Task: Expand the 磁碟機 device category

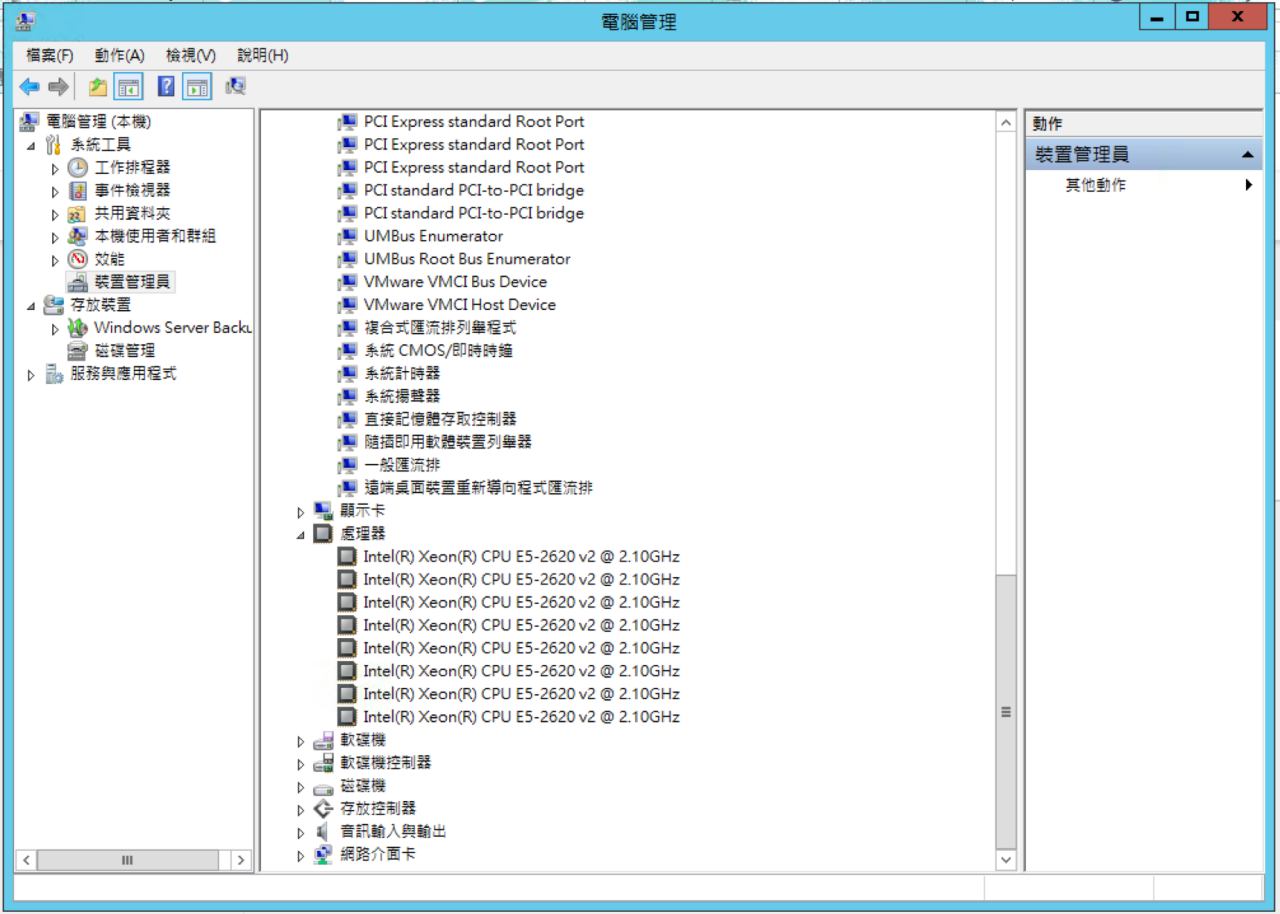Action: coord(301,787)
